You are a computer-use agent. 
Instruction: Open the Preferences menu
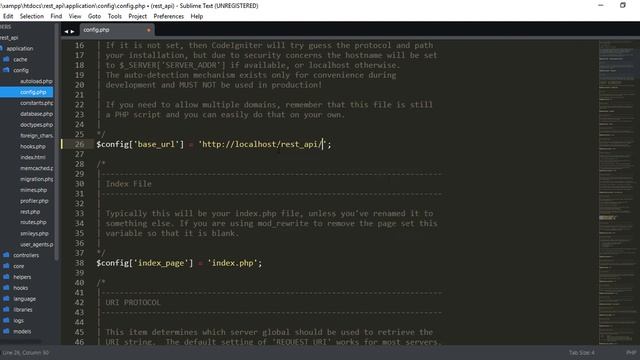(169, 16)
